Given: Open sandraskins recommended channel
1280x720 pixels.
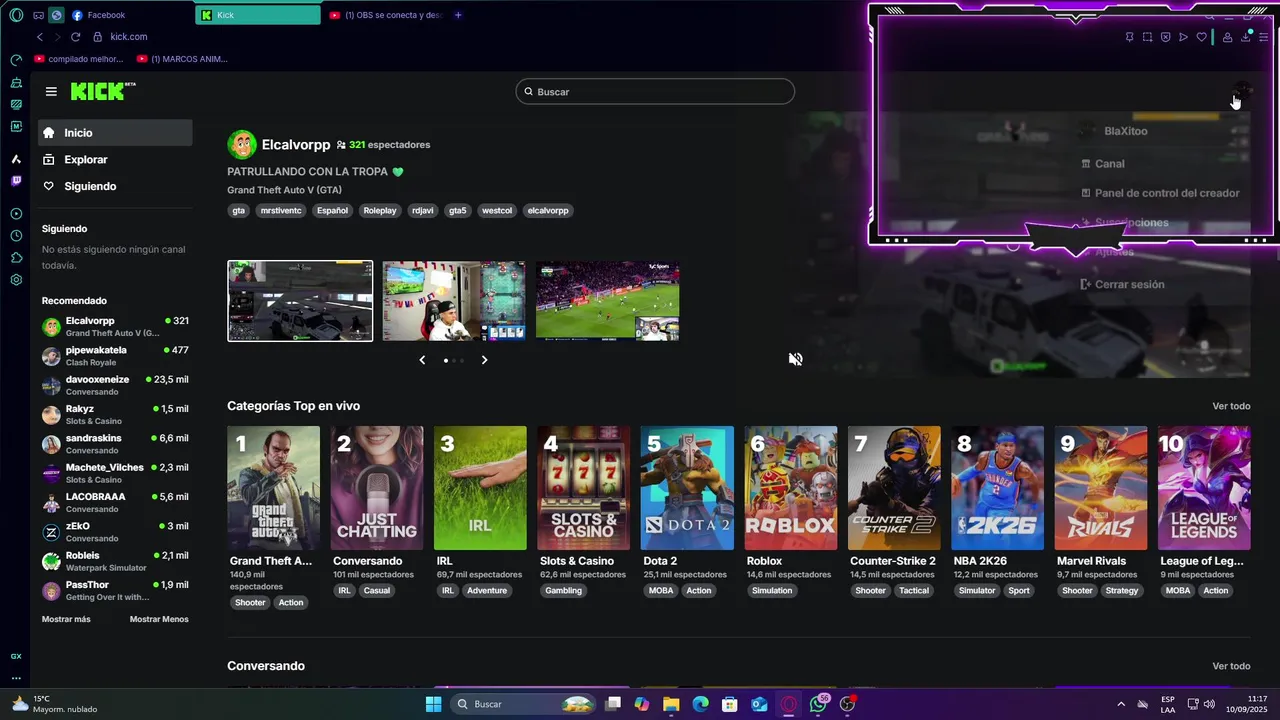Looking at the screenshot, I should [115, 444].
